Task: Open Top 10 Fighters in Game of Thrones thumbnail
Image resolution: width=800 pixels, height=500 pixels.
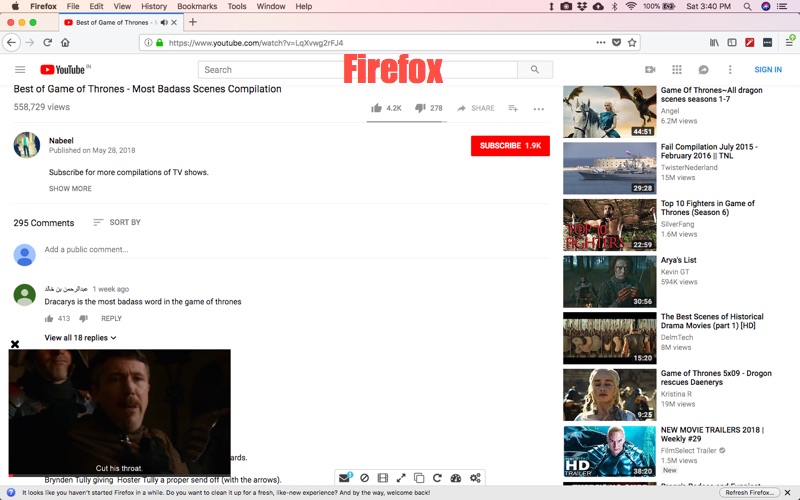Action: click(610, 225)
